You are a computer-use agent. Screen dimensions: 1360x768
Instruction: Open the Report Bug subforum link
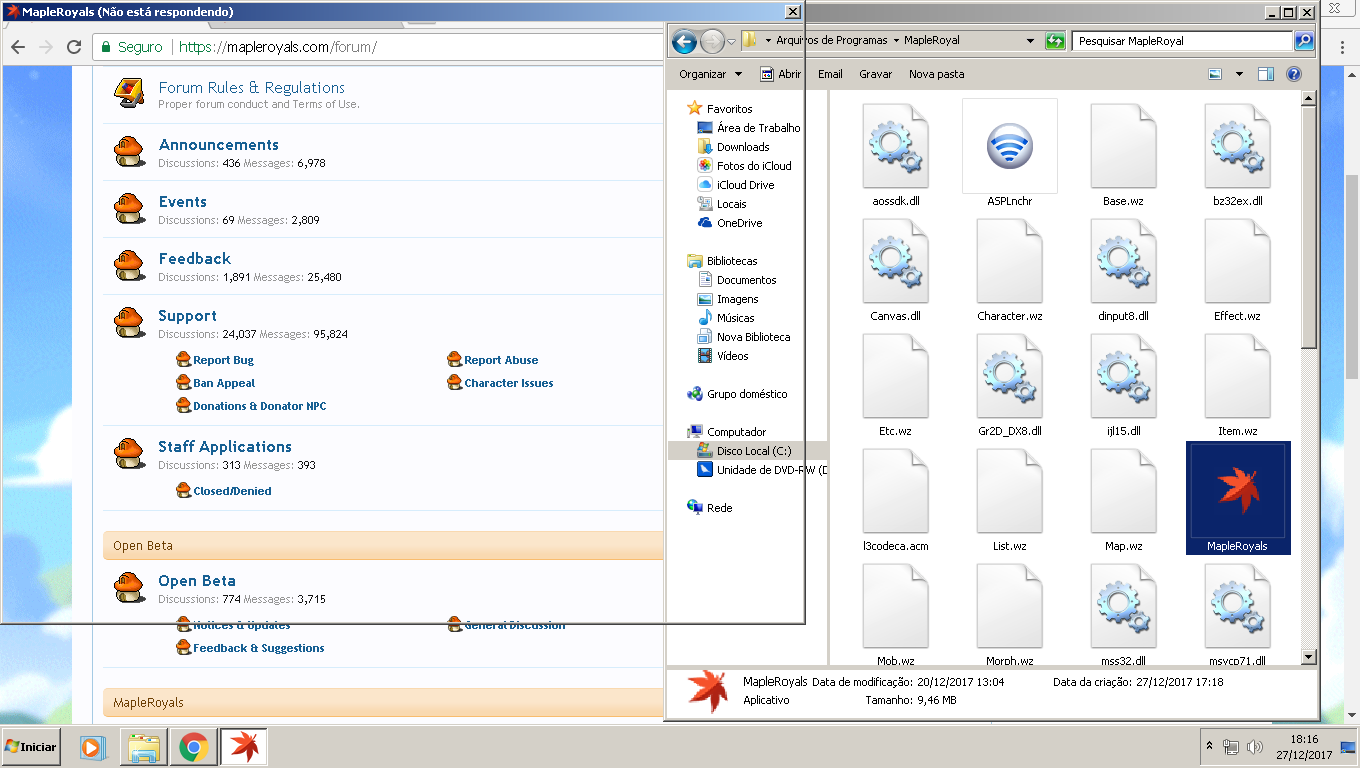[x=223, y=360]
